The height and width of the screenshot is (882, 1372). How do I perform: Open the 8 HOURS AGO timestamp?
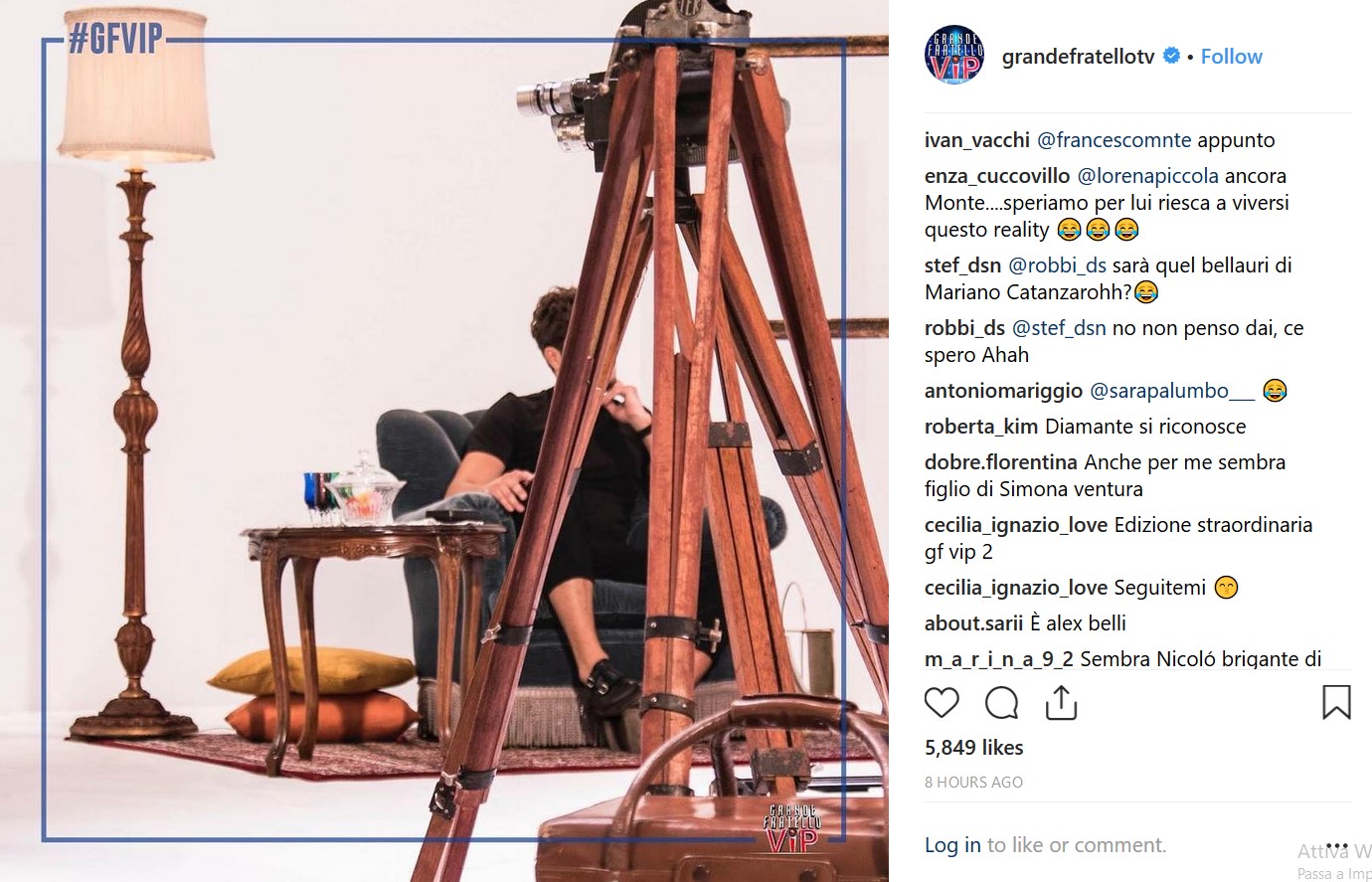[973, 783]
